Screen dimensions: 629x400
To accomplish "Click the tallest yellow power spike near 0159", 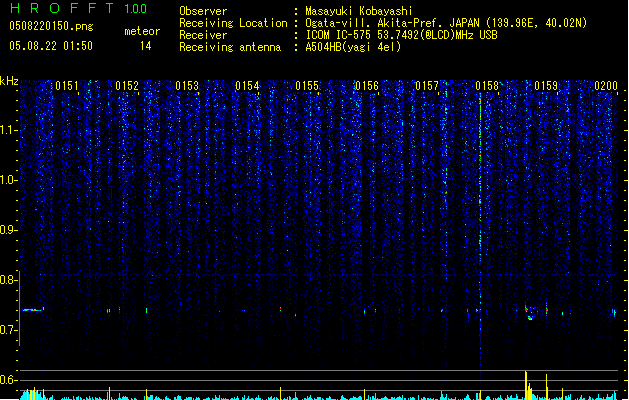I will (526, 384).
